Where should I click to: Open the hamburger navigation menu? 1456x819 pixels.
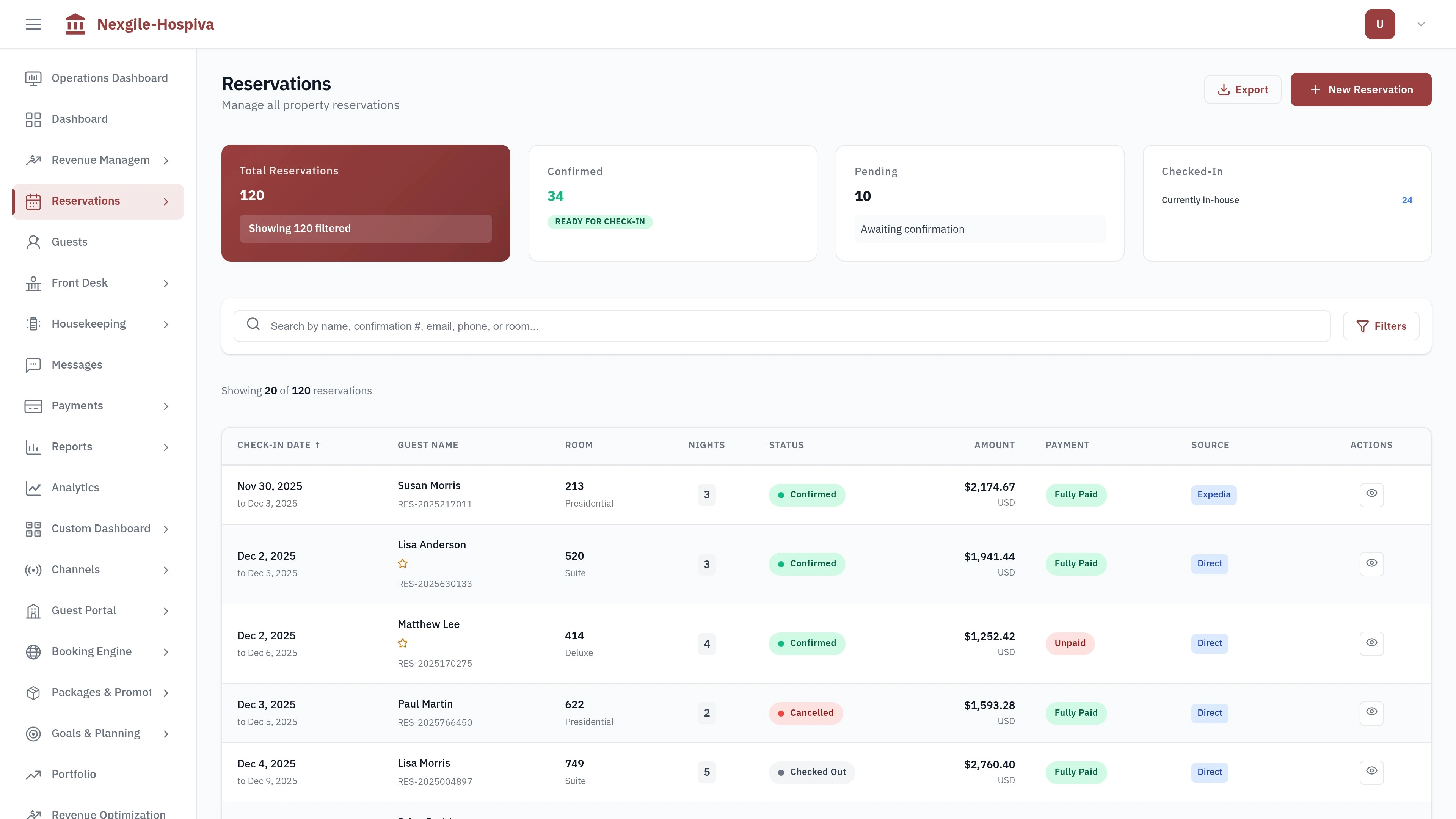pos(33,24)
